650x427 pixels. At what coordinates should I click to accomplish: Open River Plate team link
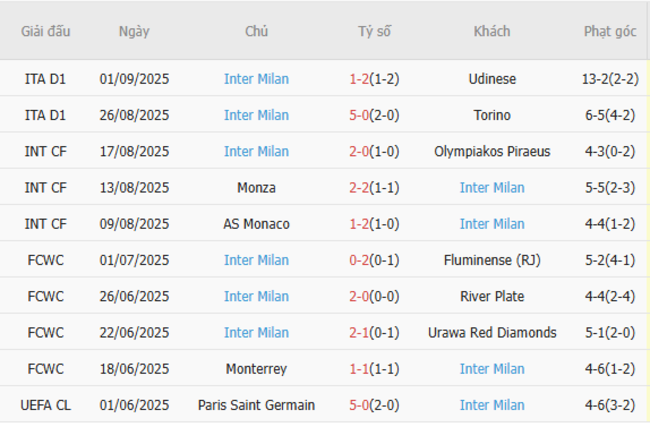click(x=492, y=296)
